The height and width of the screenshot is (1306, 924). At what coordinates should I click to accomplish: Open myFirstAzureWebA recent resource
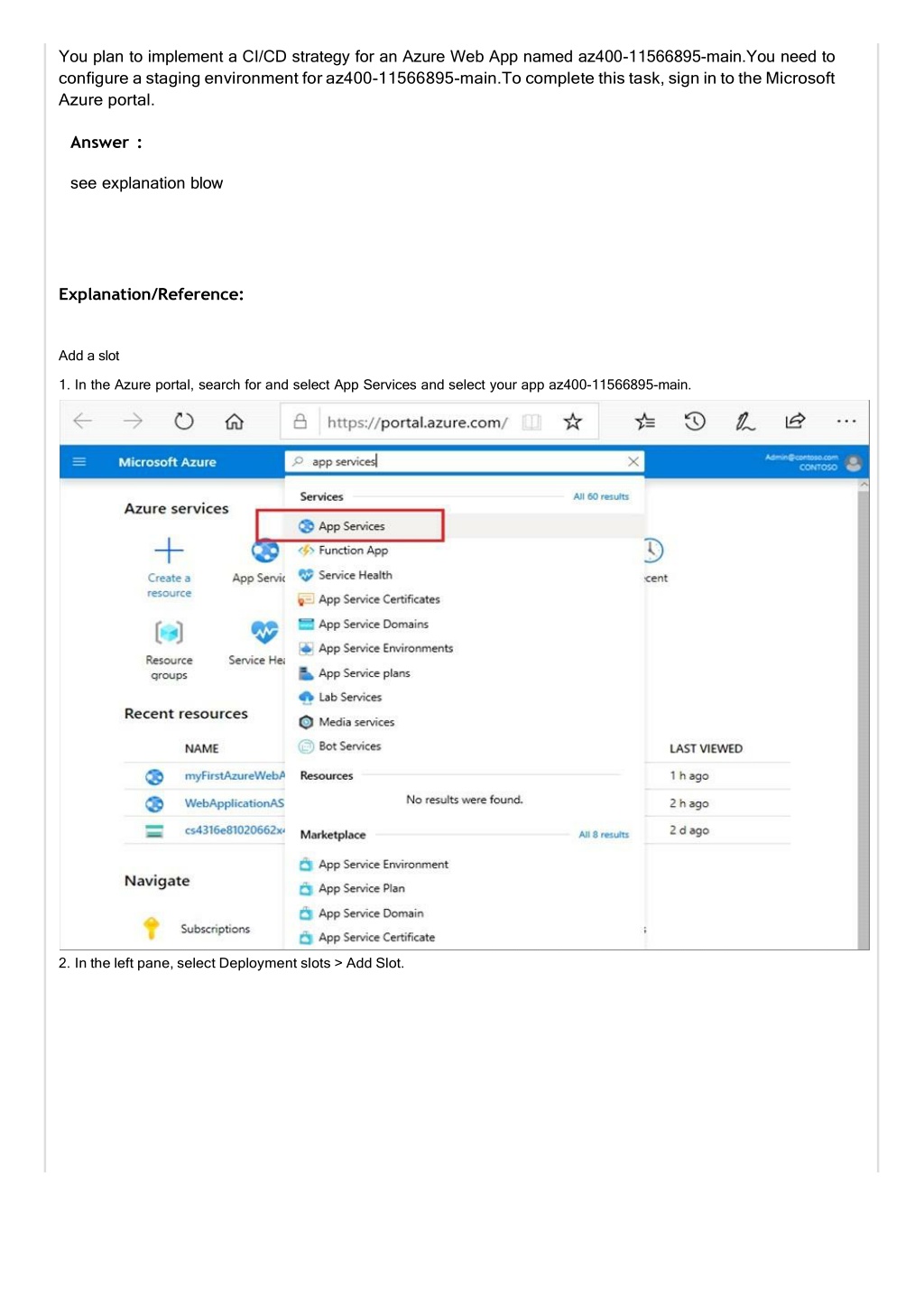235,776
